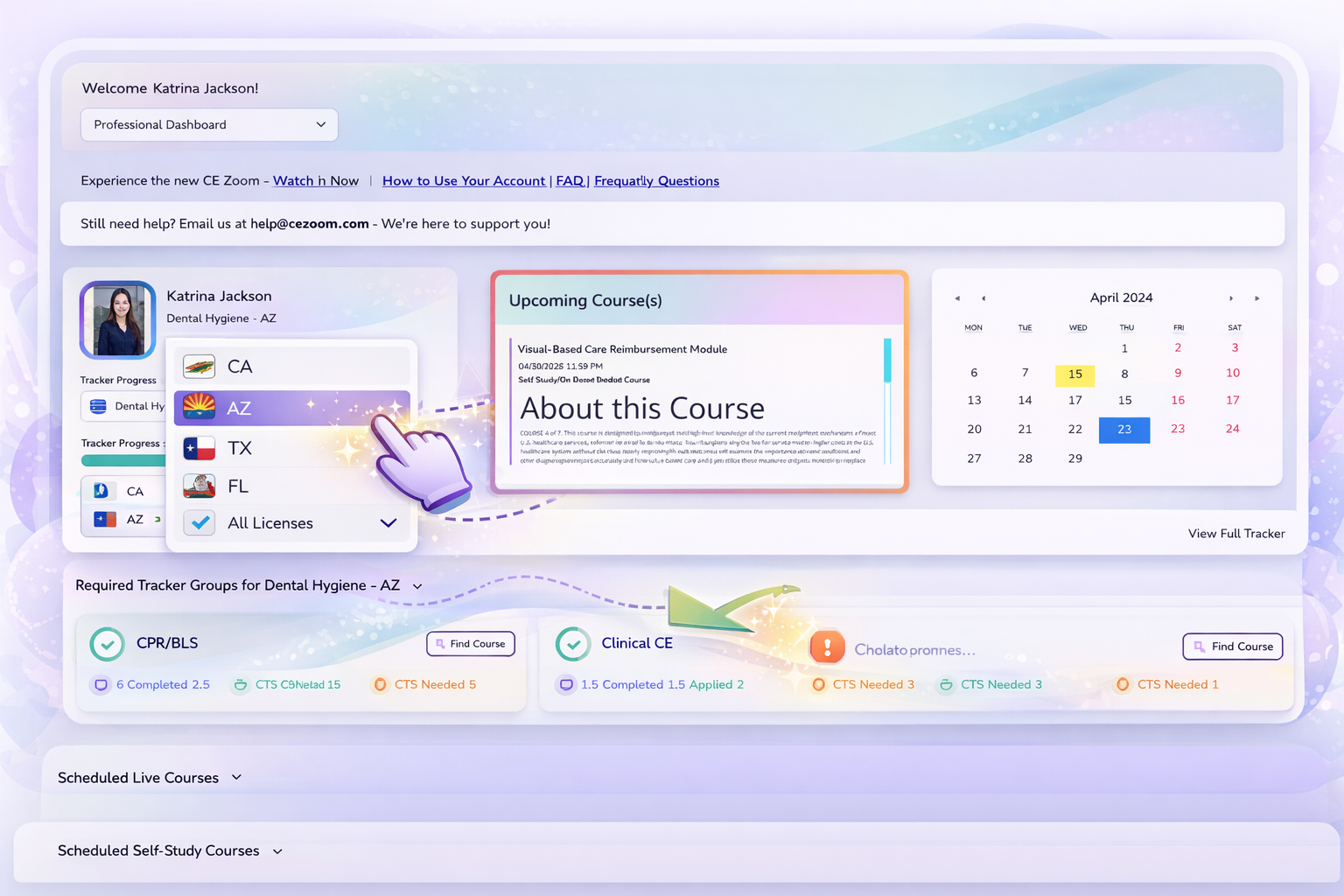The image size is (1344, 896).
Task: Click the green-icon CTS Needed 3 stat
Action: coord(990,684)
